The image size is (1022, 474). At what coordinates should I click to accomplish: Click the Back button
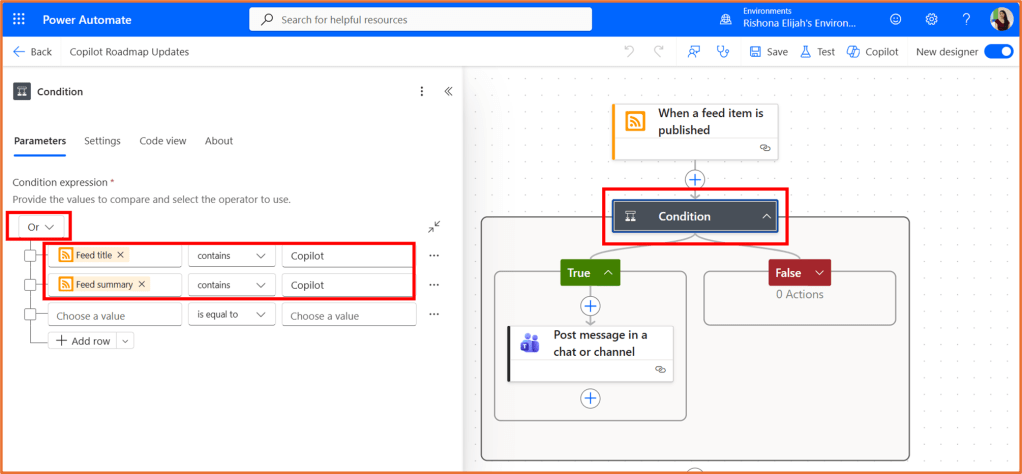[32, 52]
